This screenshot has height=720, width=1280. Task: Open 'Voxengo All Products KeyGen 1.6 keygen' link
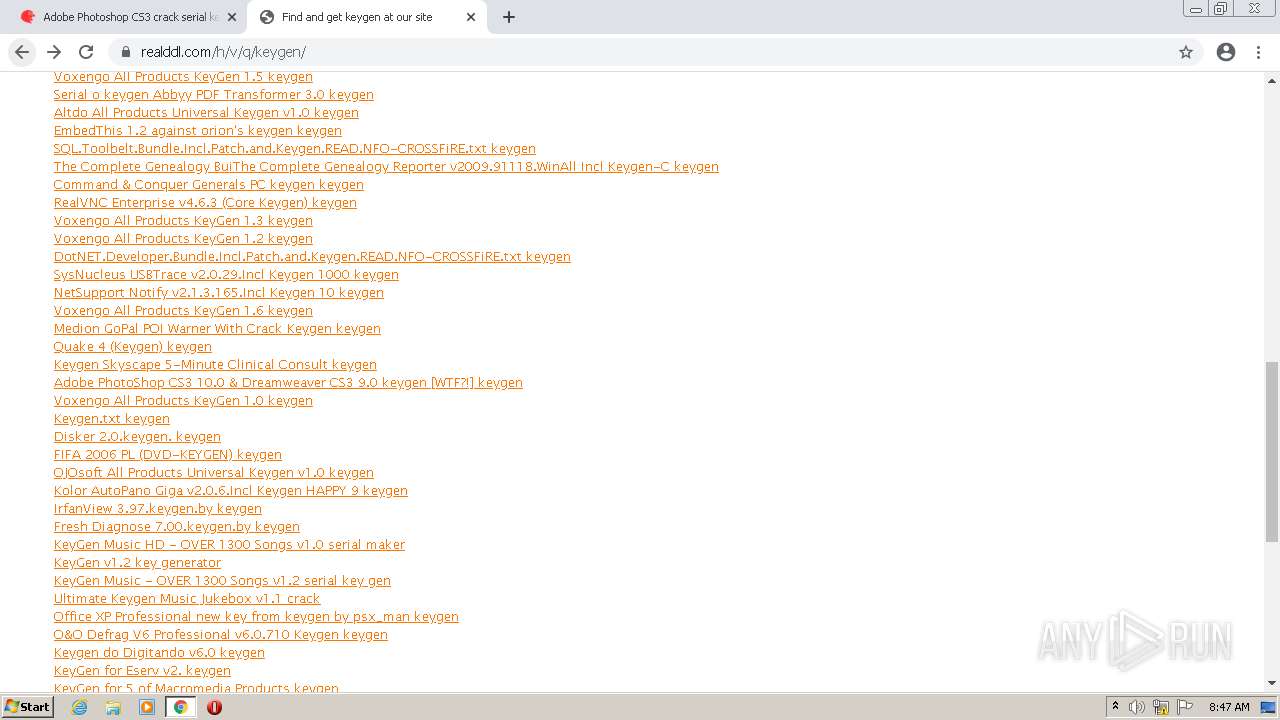point(183,311)
